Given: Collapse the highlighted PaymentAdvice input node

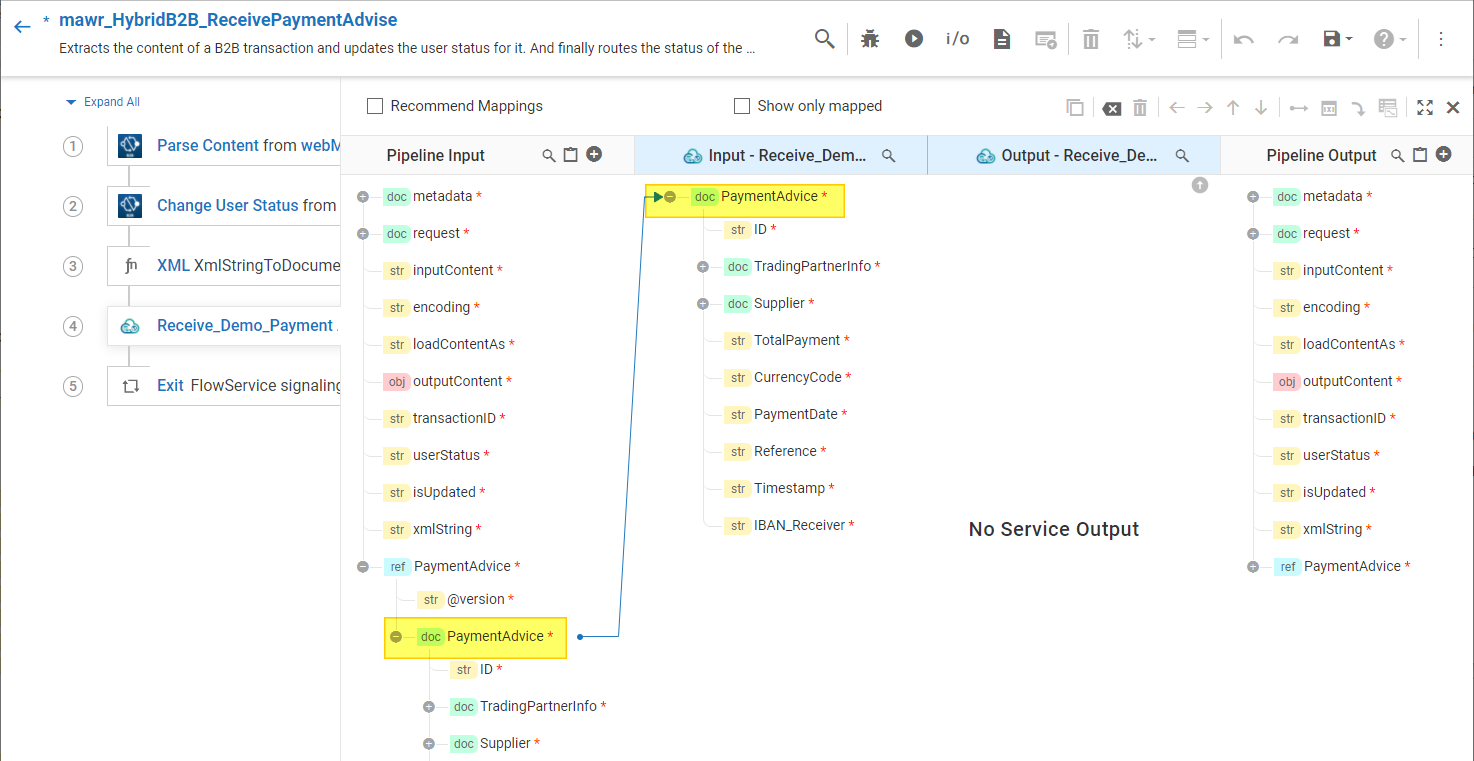Looking at the screenshot, I should 670,196.
